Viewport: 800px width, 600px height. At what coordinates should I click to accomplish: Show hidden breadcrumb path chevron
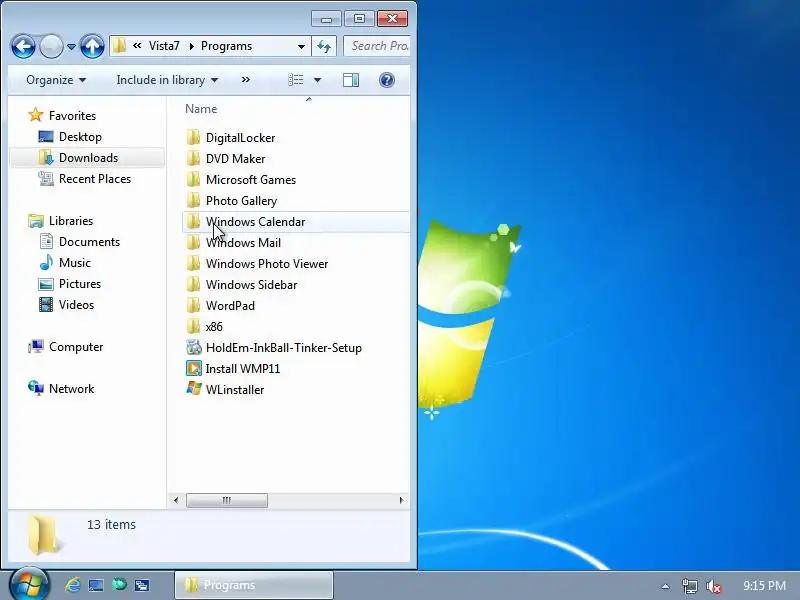pos(137,46)
